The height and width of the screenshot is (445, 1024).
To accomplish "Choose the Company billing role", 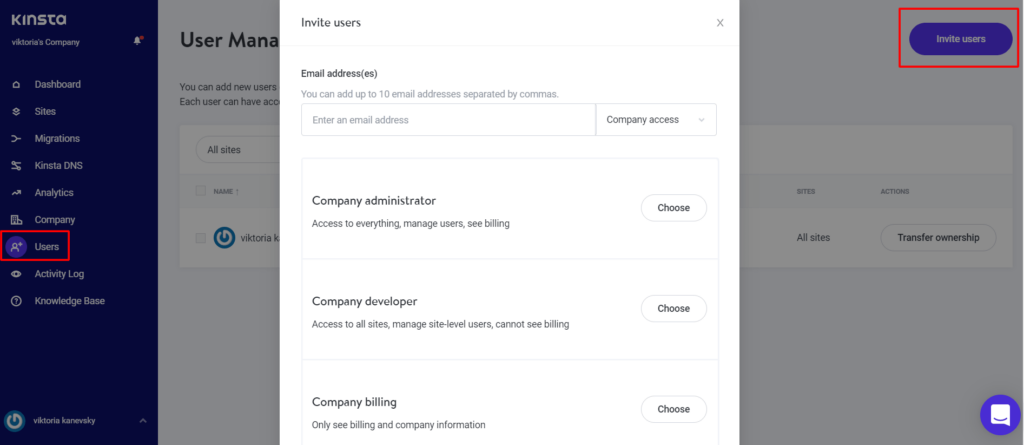I will tap(673, 409).
